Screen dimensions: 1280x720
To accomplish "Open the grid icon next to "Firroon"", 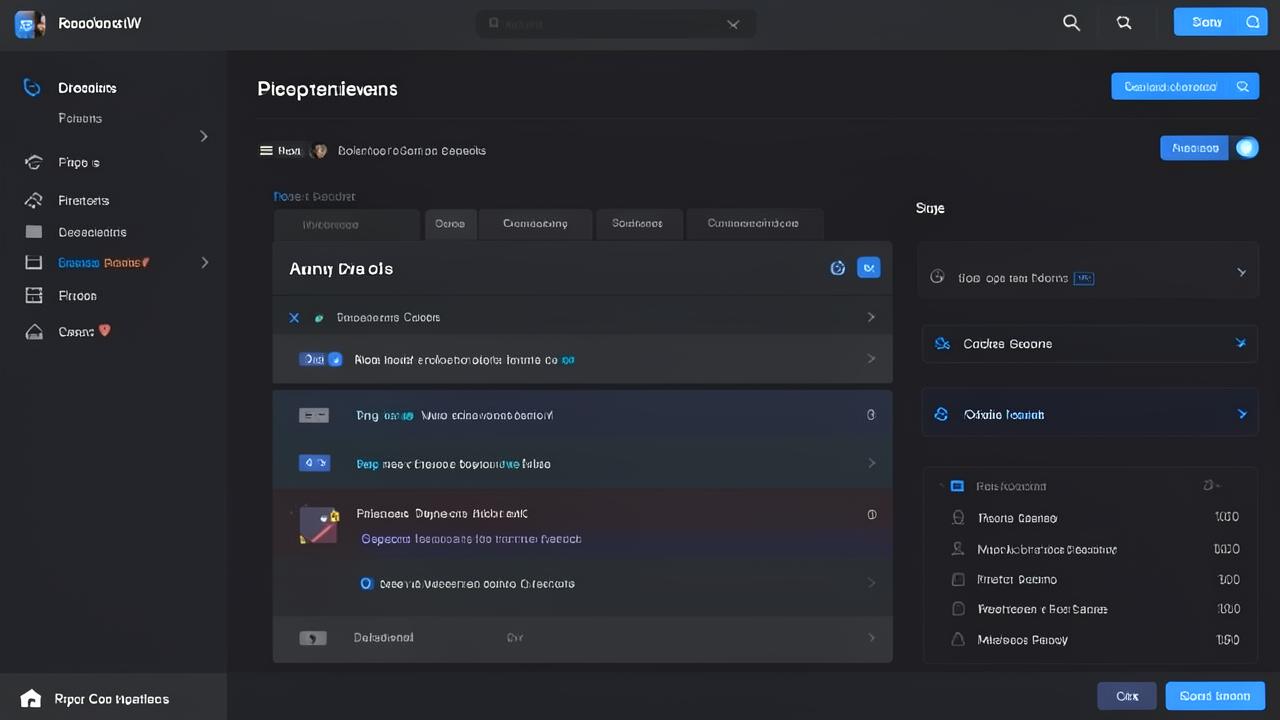I will coord(34,295).
